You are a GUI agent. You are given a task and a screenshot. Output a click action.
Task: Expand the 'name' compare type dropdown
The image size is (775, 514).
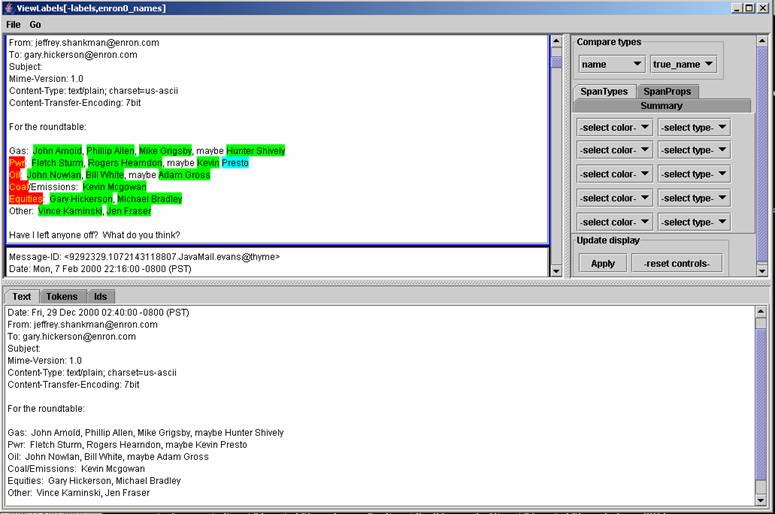click(611, 64)
